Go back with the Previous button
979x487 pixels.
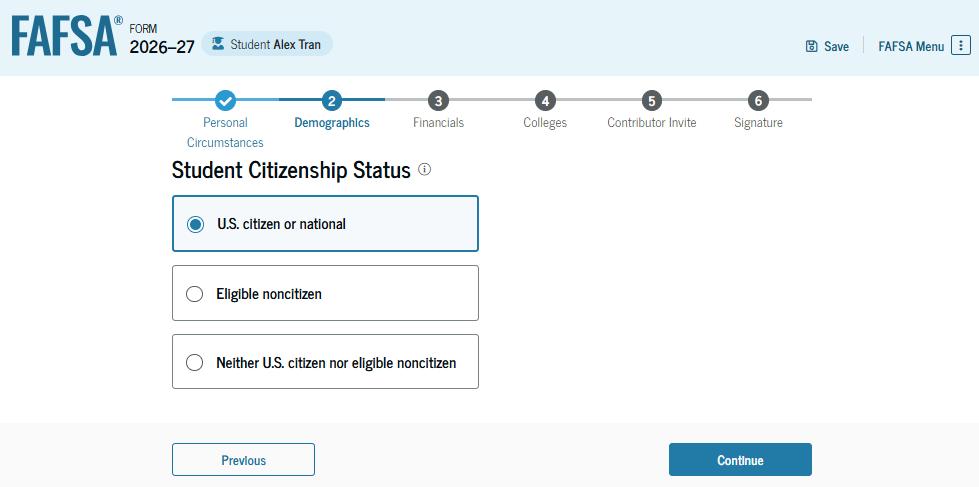pyautogui.click(x=243, y=460)
